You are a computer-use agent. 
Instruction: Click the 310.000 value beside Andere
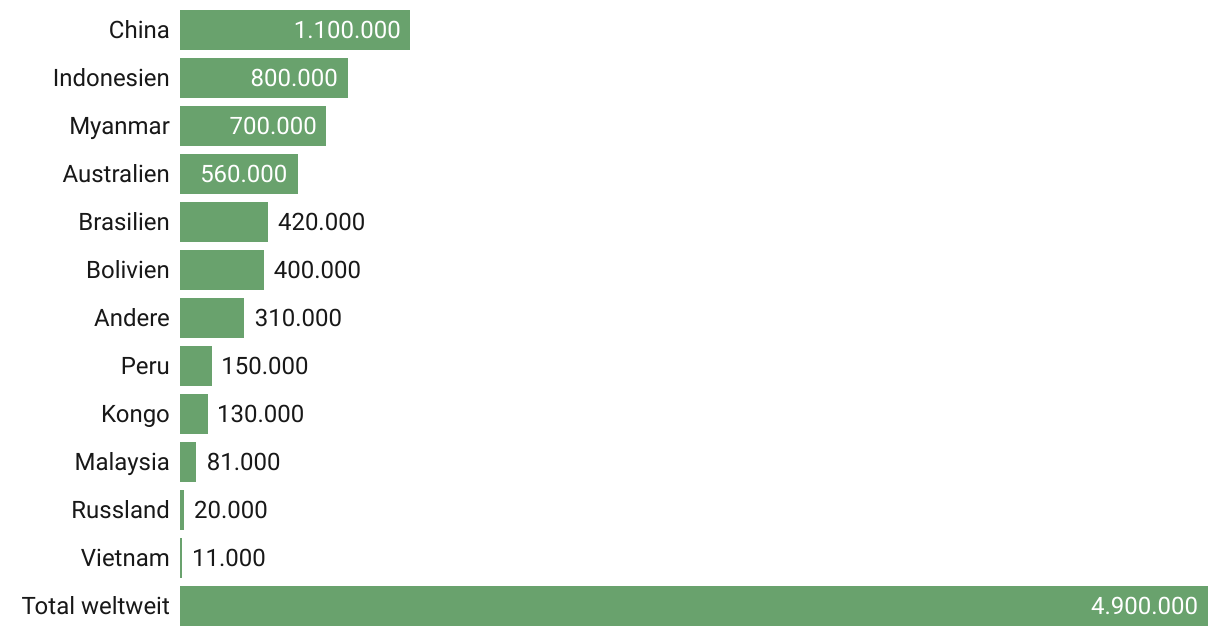pos(298,318)
